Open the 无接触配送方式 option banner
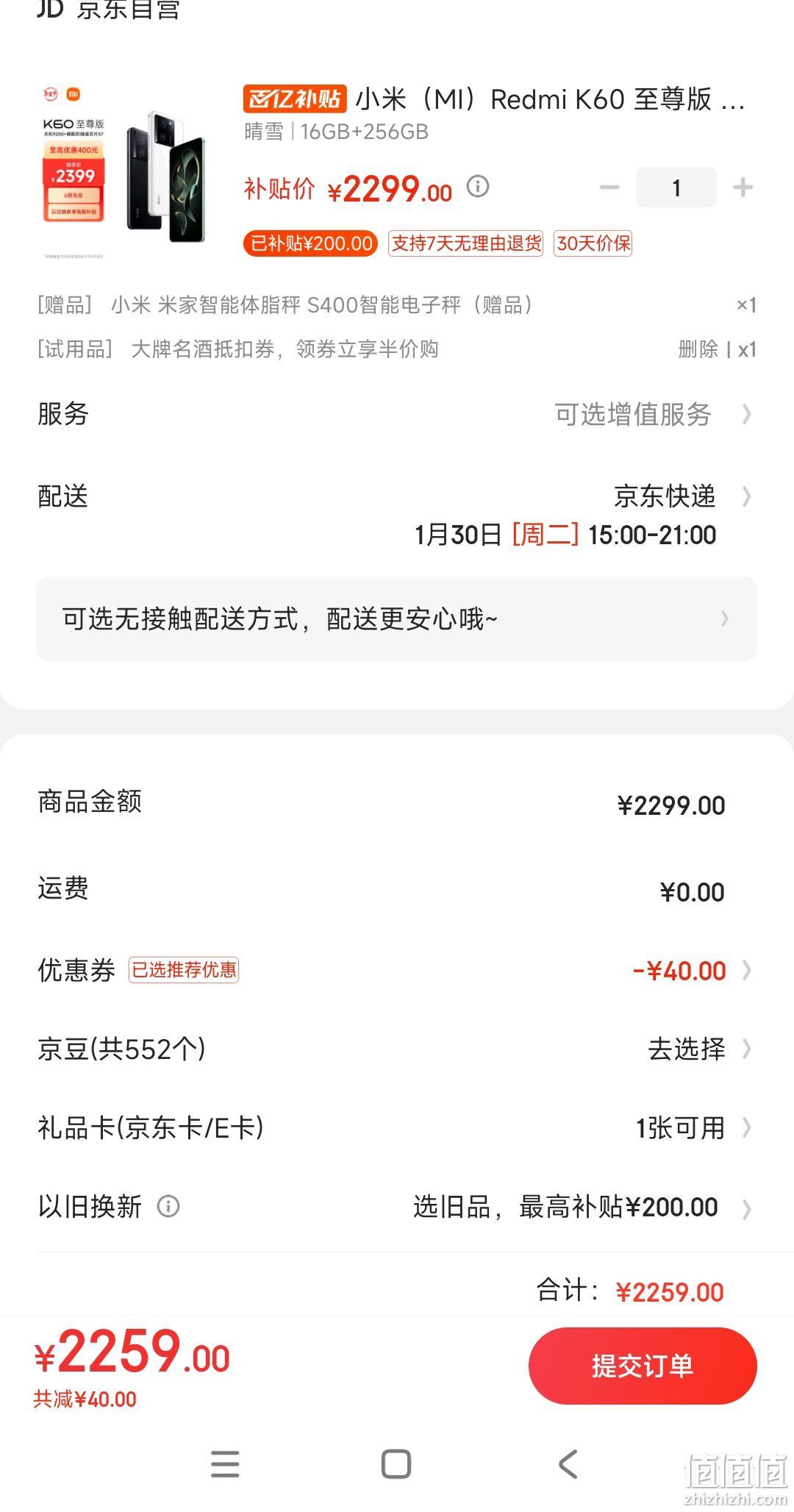 pos(397,618)
